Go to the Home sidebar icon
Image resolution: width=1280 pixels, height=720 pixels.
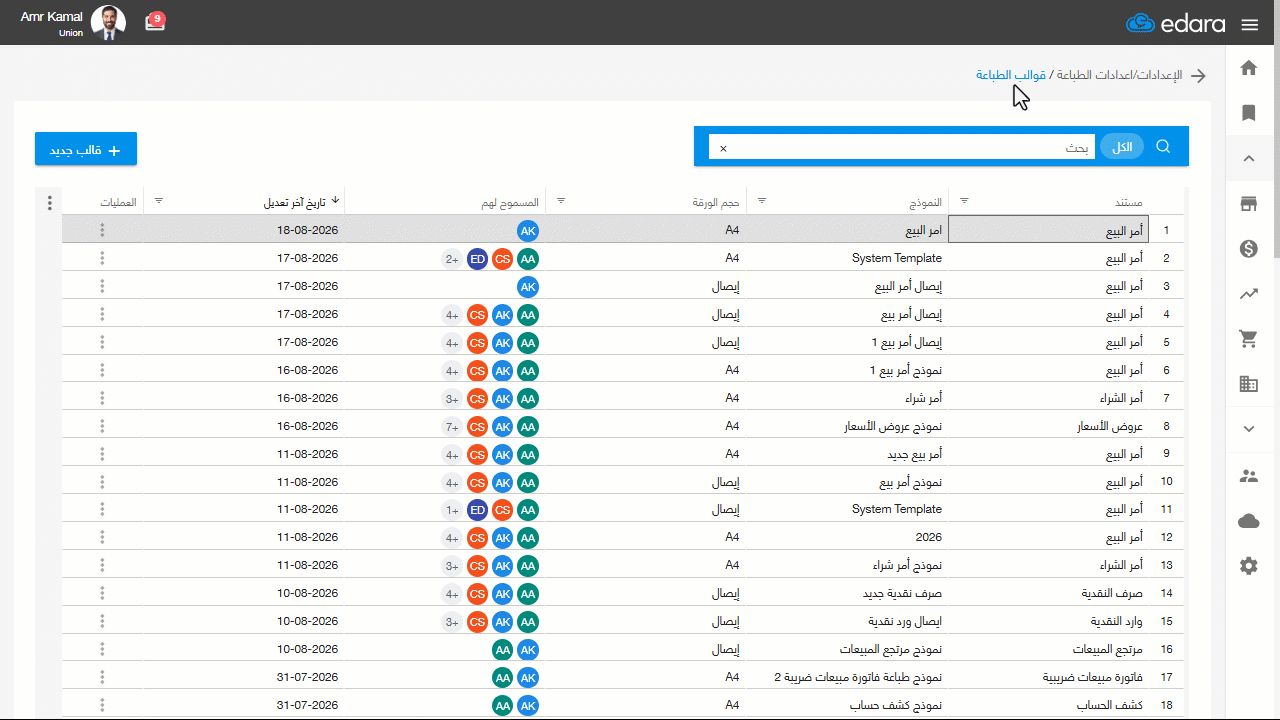click(x=1248, y=68)
